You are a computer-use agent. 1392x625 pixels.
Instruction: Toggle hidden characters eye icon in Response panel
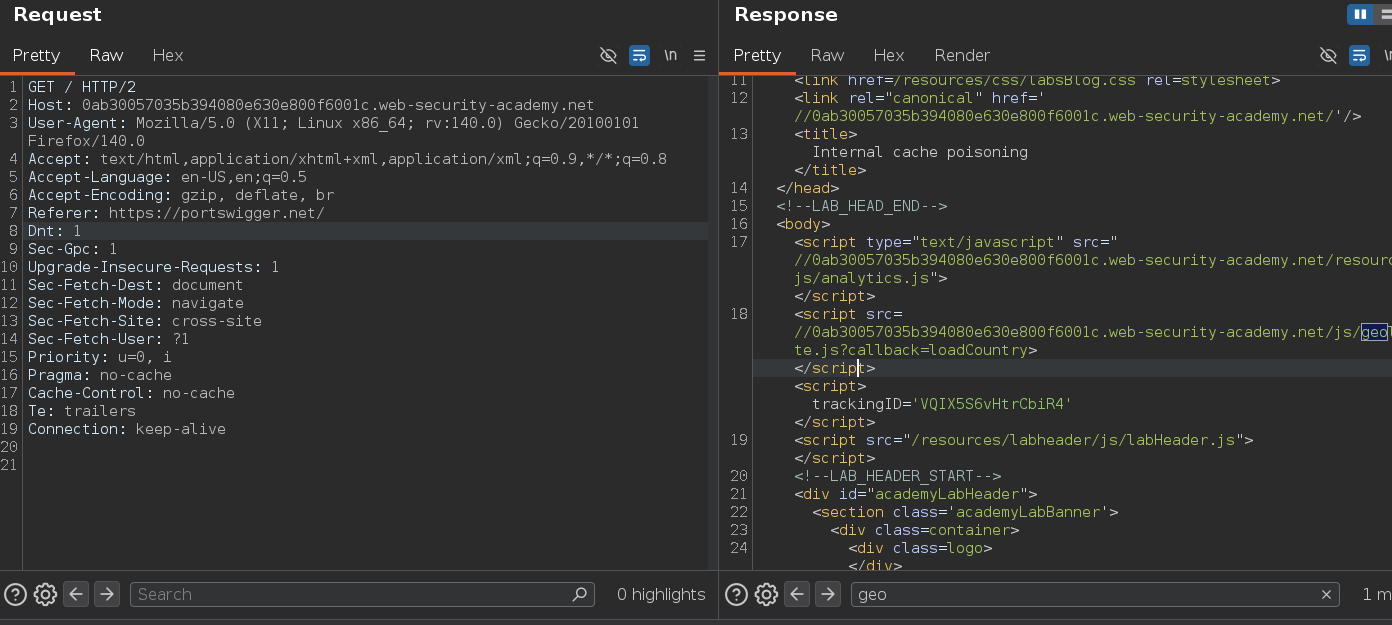[x=1328, y=56]
